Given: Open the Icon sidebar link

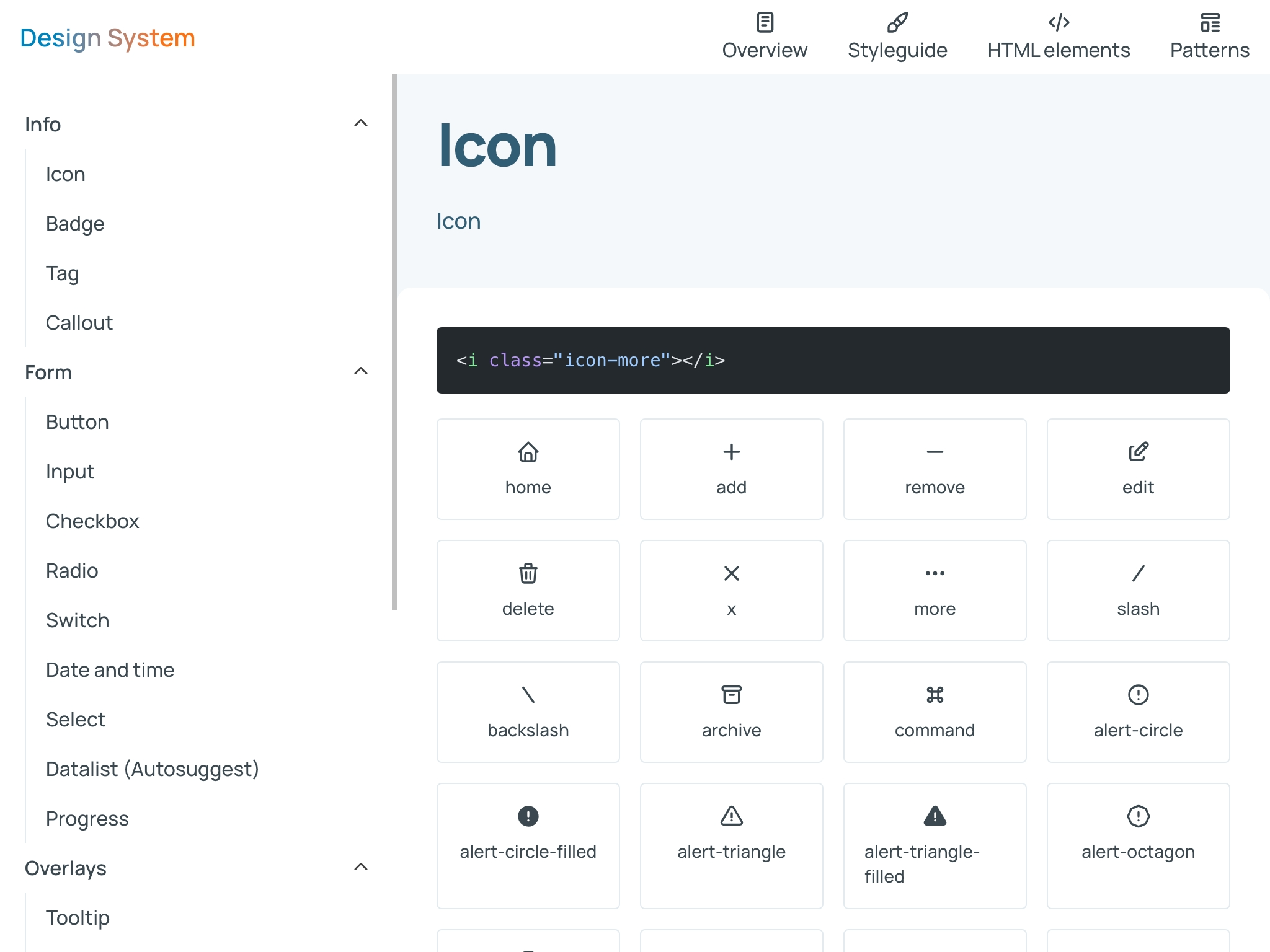Looking at the screenshot, I should [65, 174].
